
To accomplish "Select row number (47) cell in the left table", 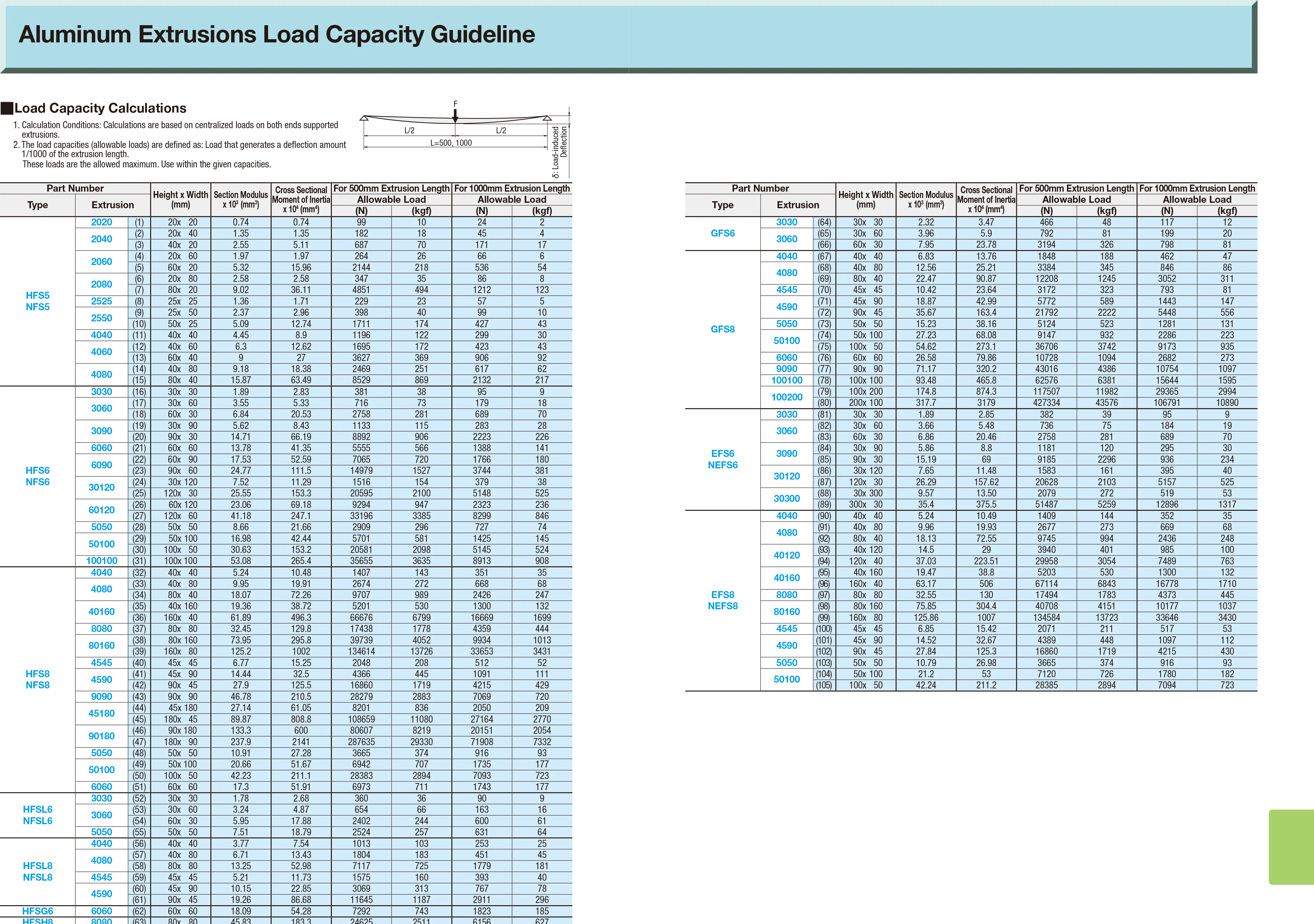I will [x=139, y=741].
